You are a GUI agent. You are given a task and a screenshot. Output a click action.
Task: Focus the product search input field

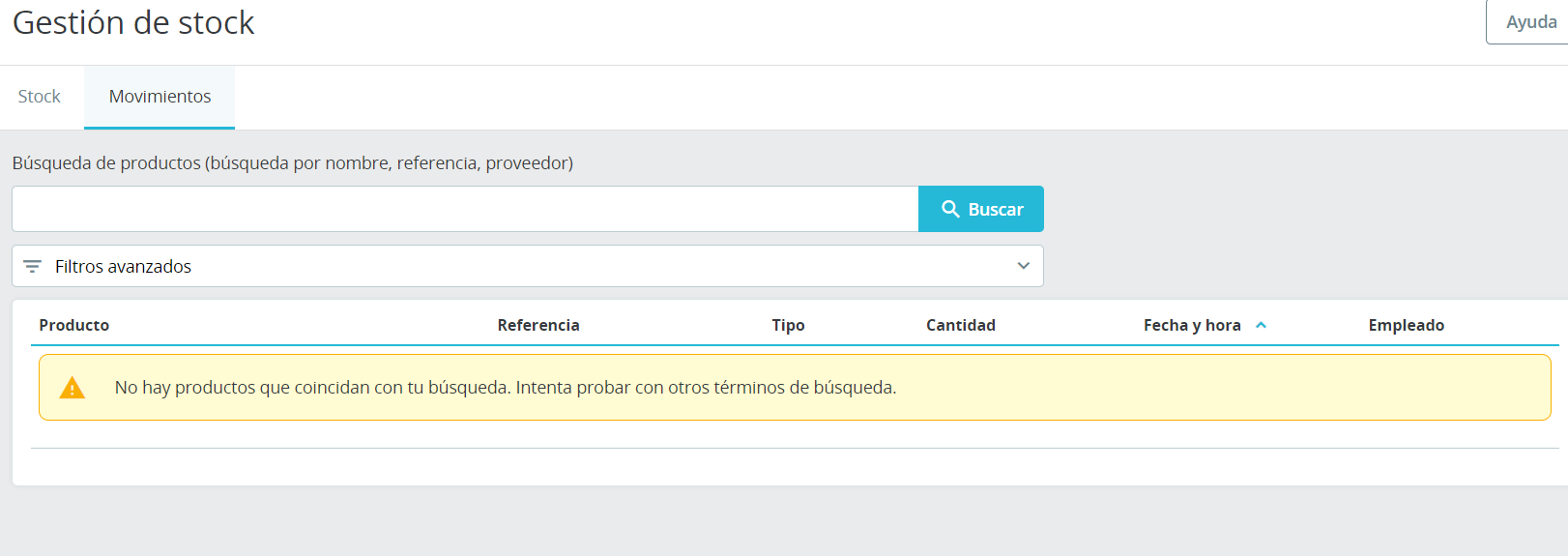click(465, 209)
